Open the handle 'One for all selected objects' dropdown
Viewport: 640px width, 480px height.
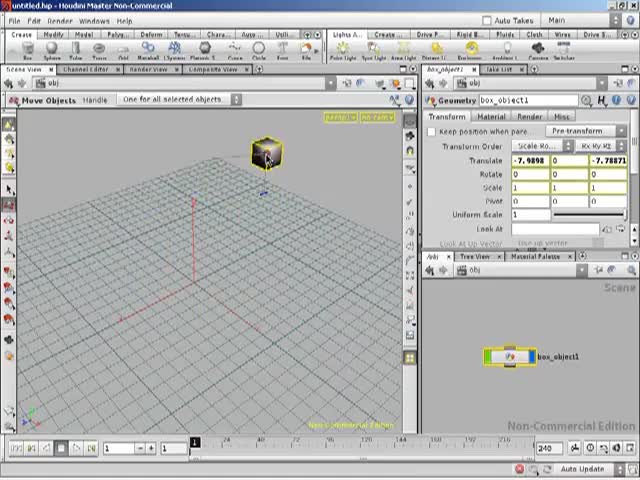click(179, 100)
